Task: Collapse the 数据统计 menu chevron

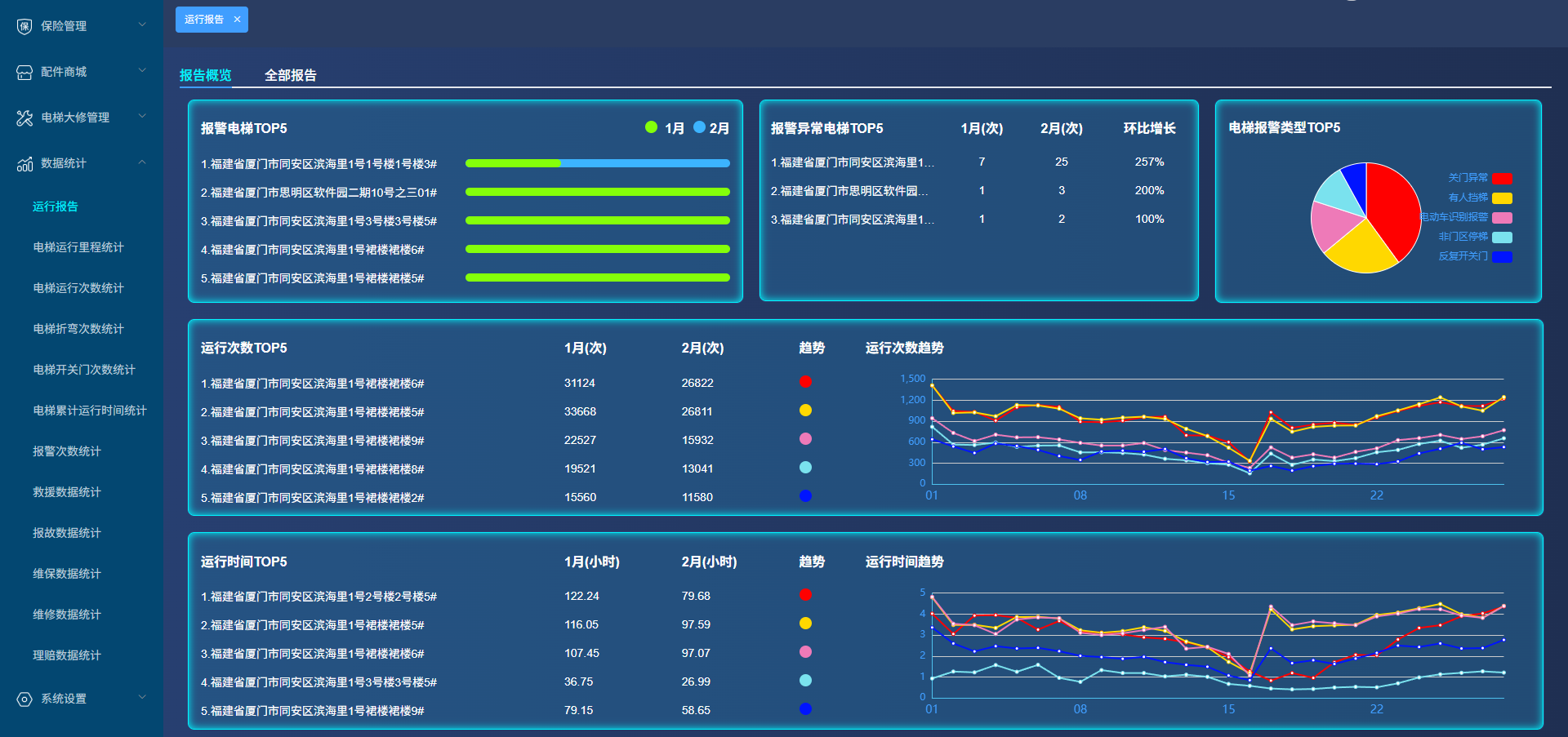Action: [142, 162]
